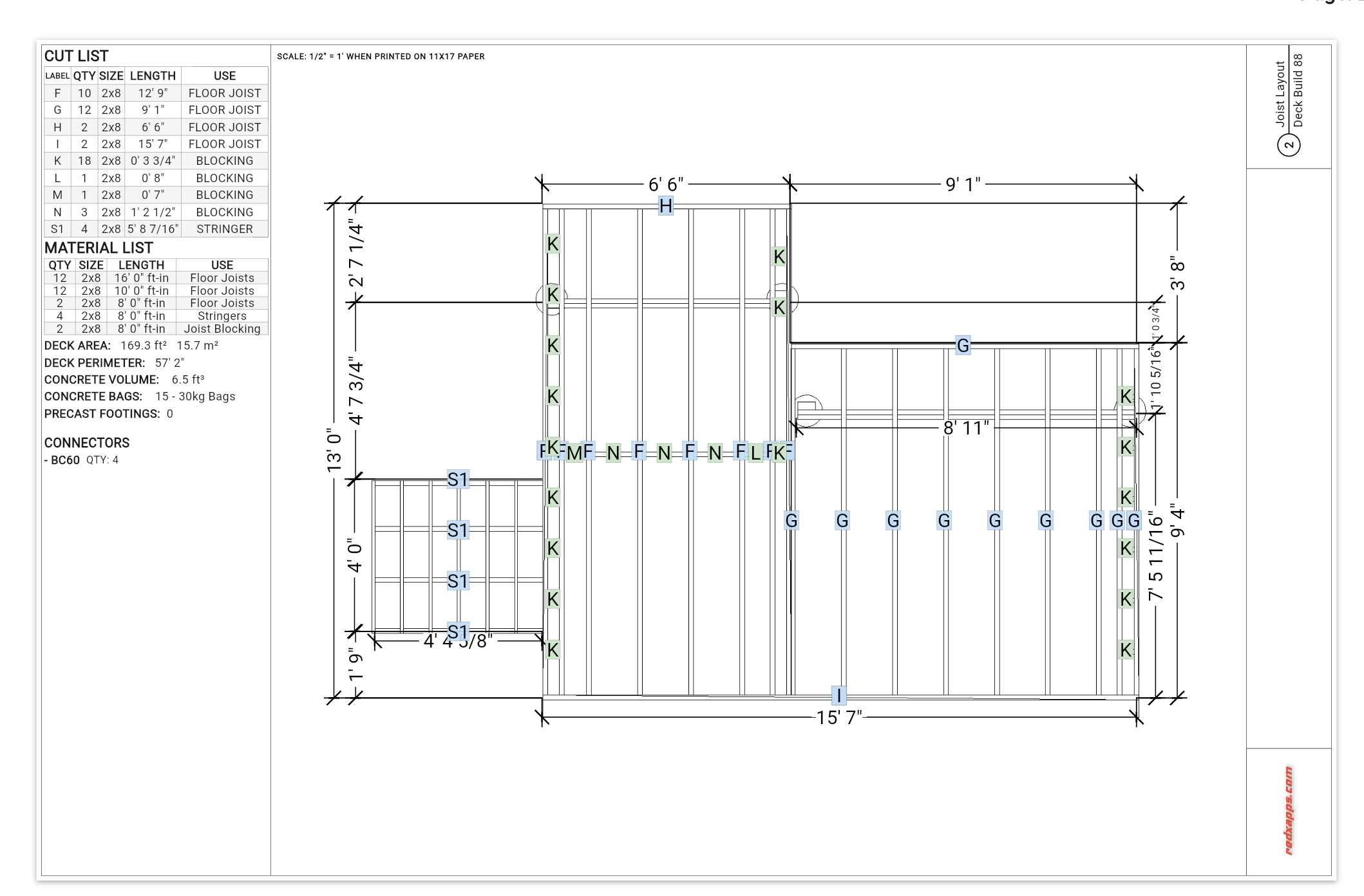Click the CONCRETE VOLUME value 6.5 ft³
Screen dimensions: 1364x896
188,380
